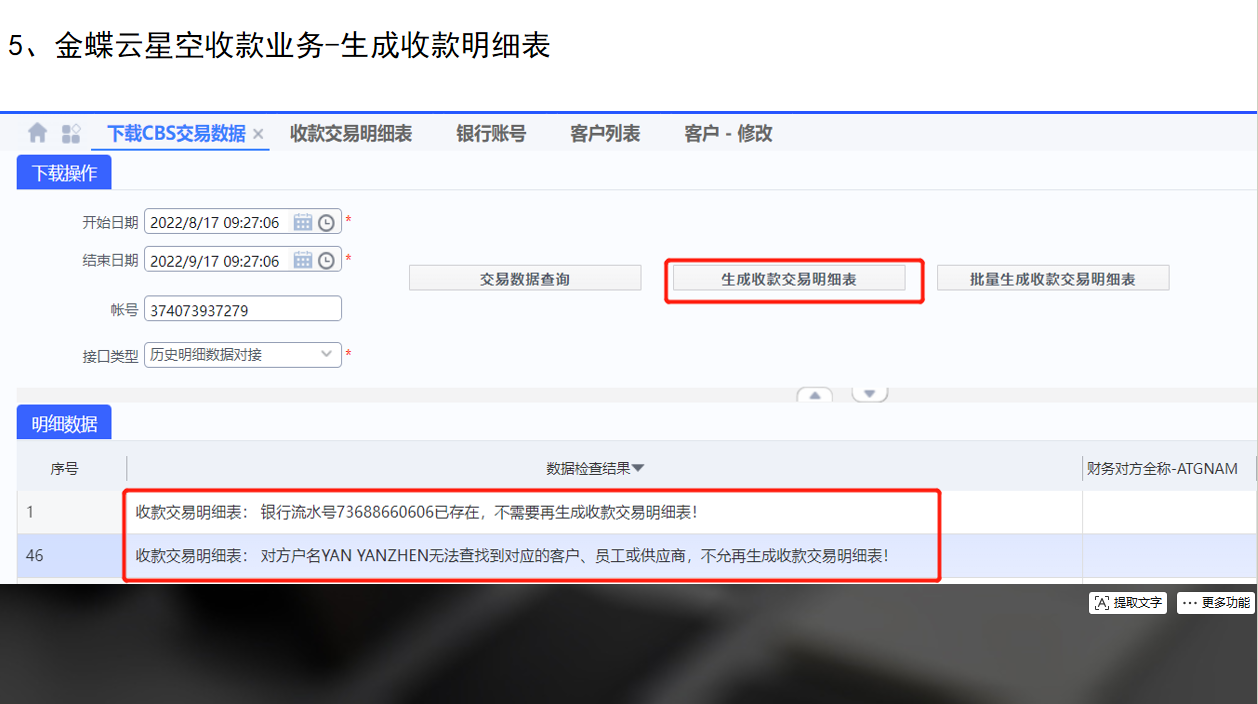
Task: Open the 更多功能 menu
Action: tap(1215, 603)
